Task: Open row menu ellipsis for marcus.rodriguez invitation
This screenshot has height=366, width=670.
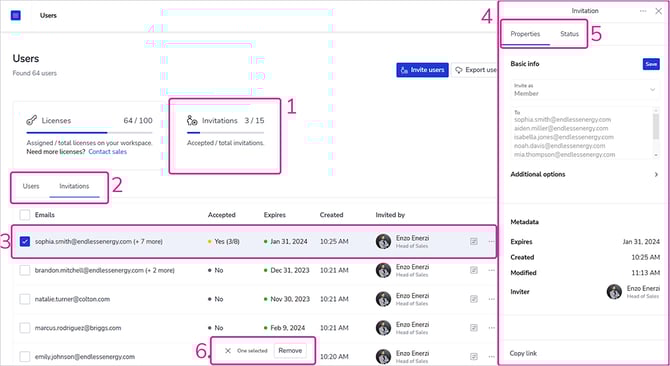Action: (x=491, y=328)
